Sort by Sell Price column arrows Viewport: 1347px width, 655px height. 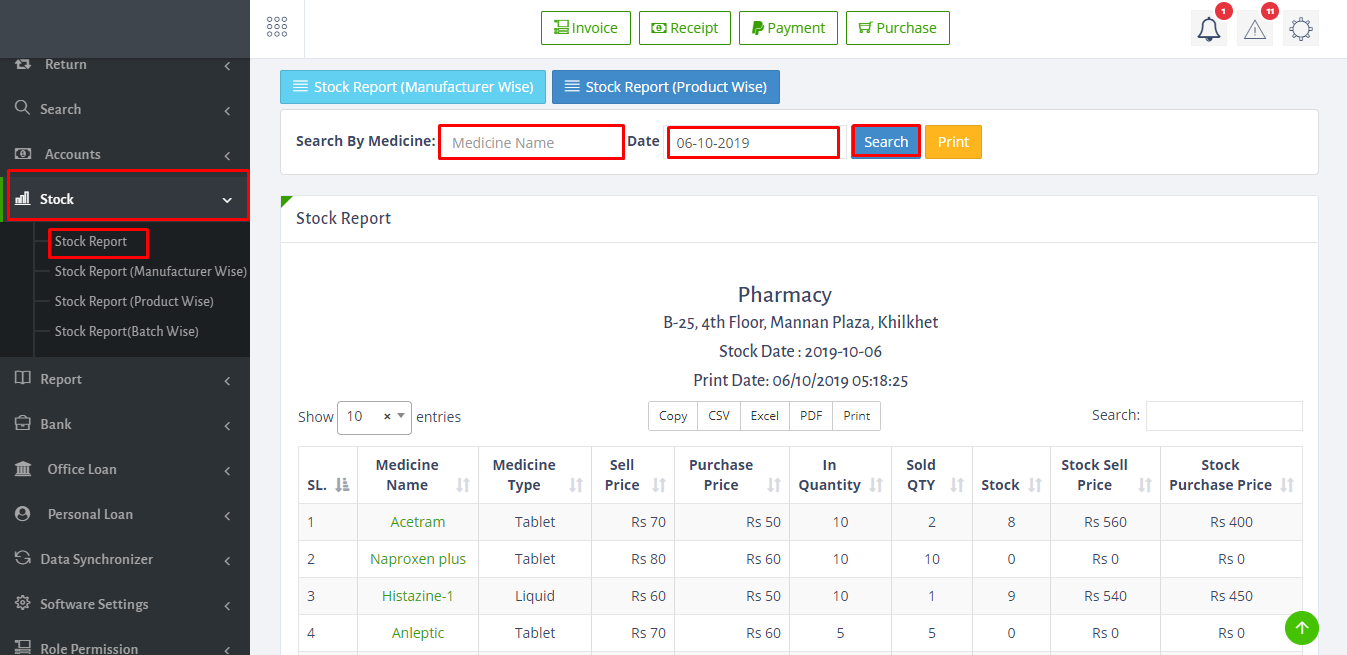click(659, 485)
